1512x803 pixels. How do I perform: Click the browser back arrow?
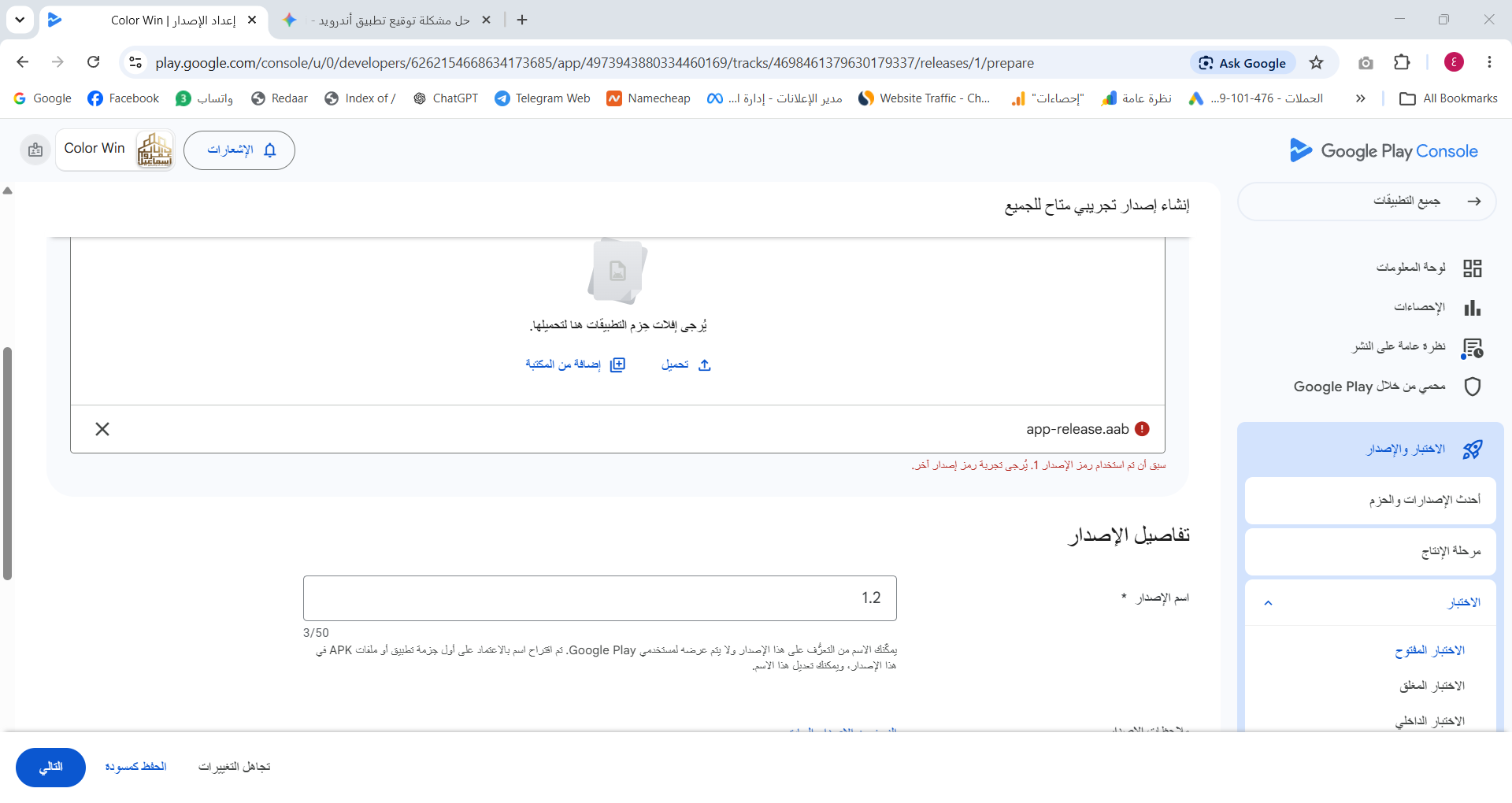(22, 62)
